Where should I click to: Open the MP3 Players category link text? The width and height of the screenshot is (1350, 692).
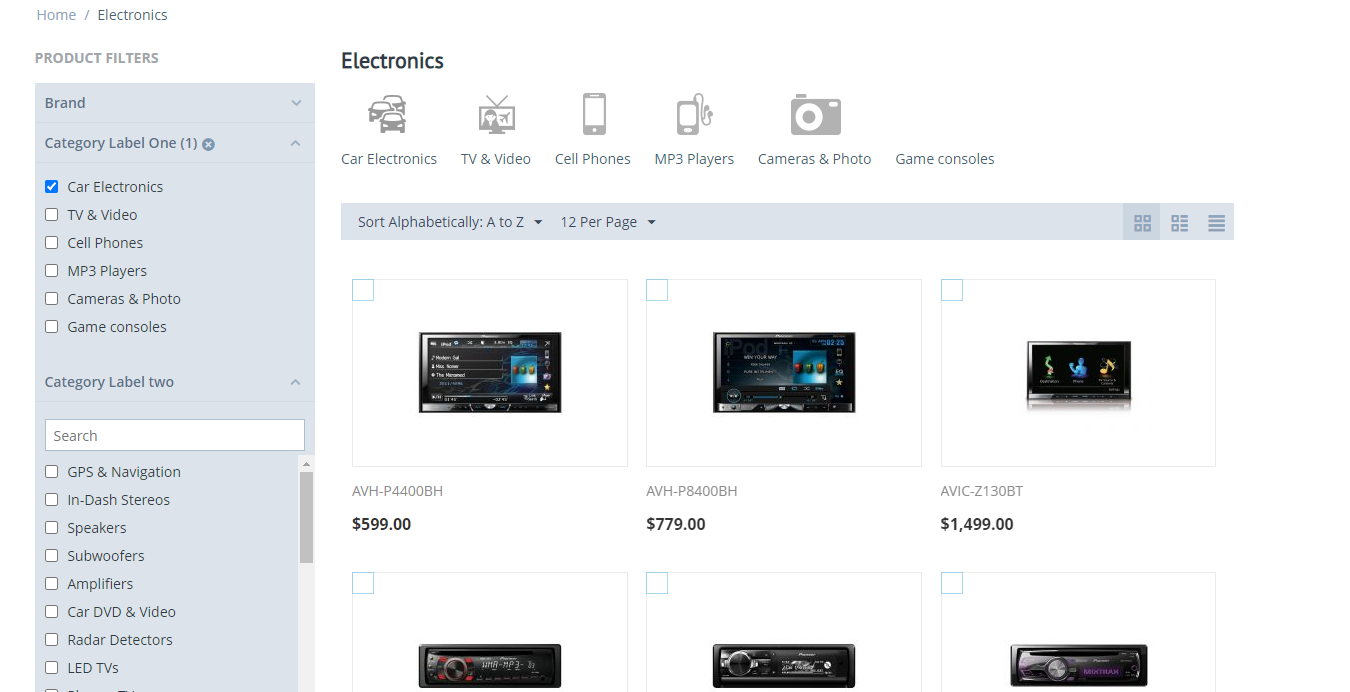tap(694, 159)
